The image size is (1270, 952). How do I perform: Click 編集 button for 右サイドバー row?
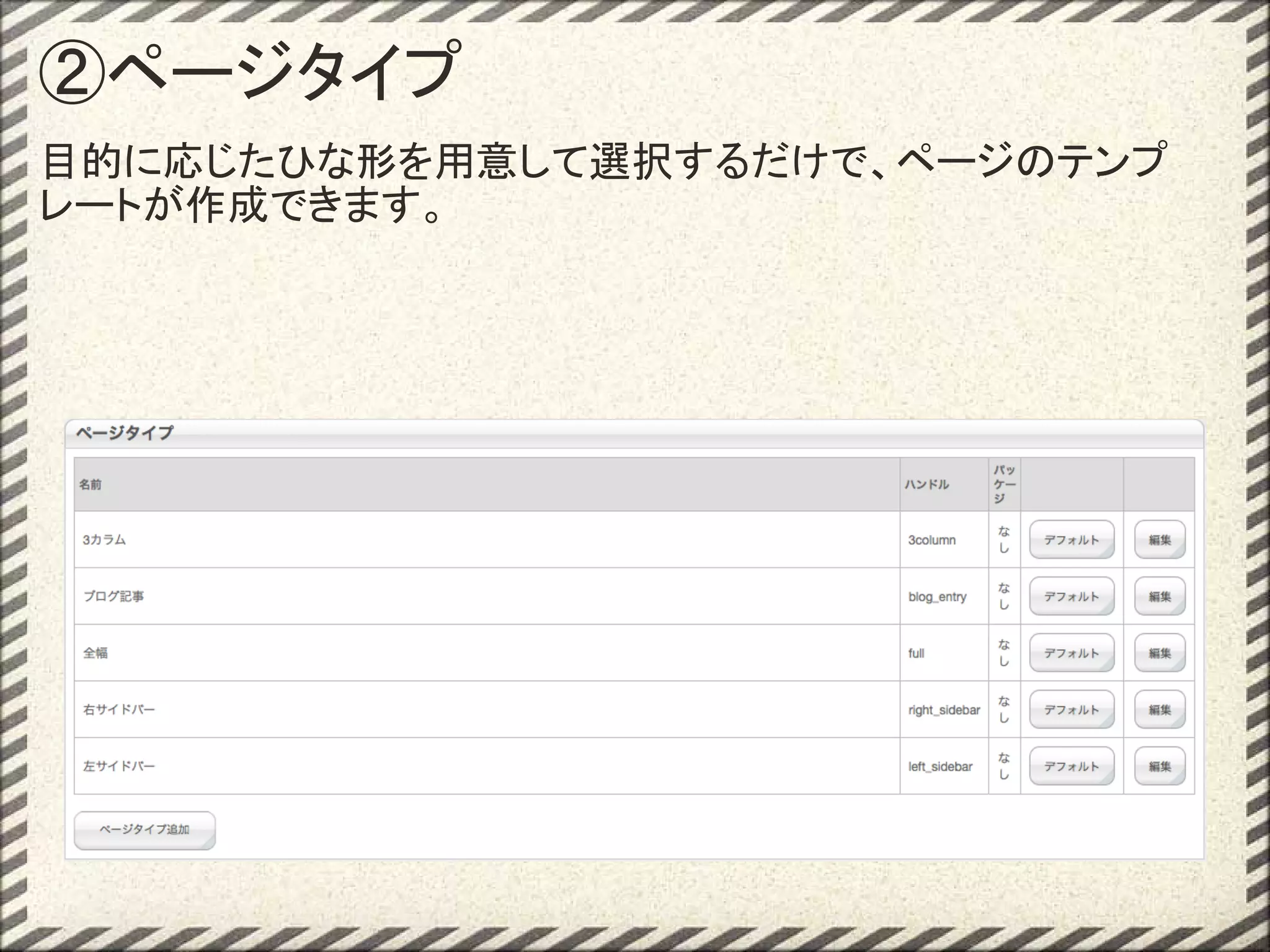click(x=1160, y=710)
